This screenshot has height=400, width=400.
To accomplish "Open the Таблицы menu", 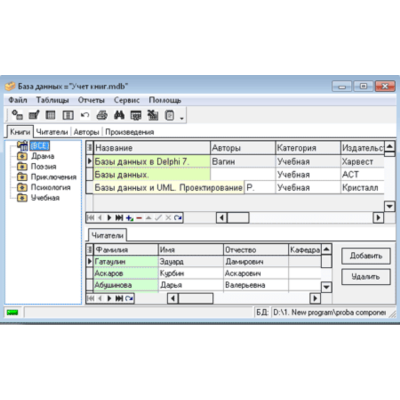I will [52, 100].
